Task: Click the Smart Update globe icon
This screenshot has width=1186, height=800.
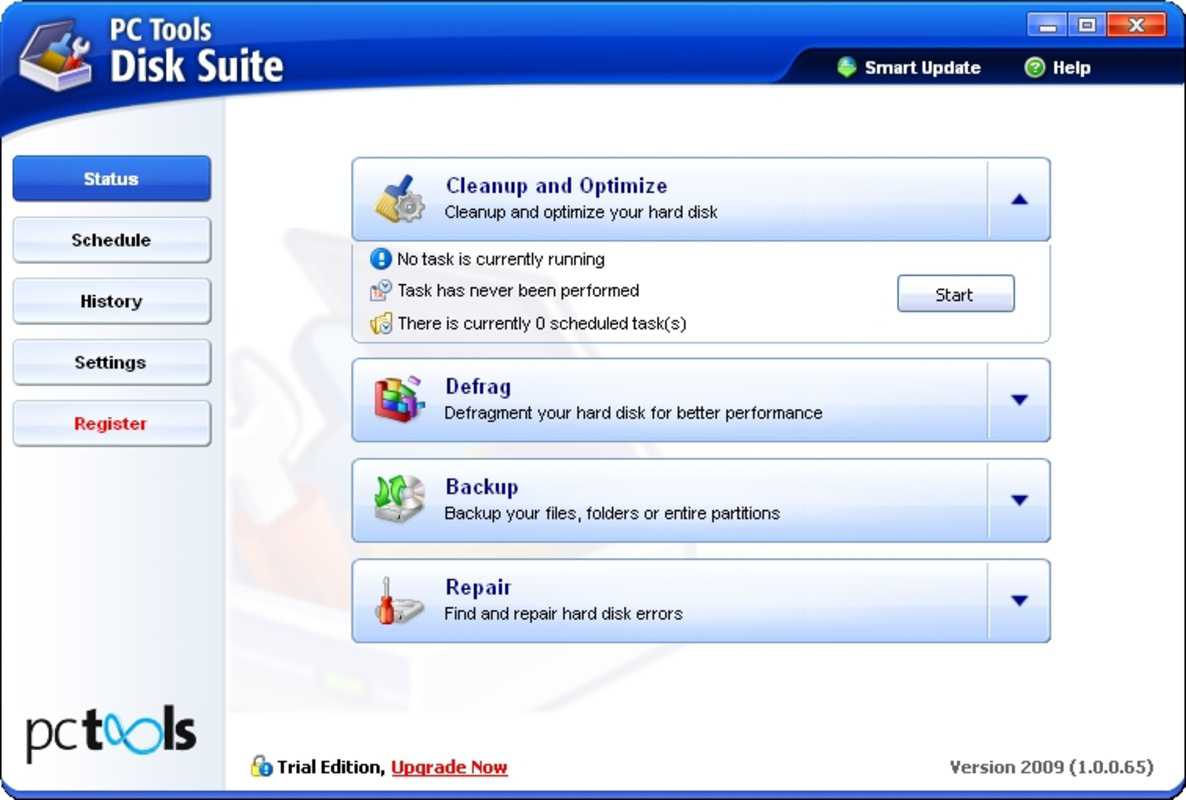Action: (x=846, y=67)
